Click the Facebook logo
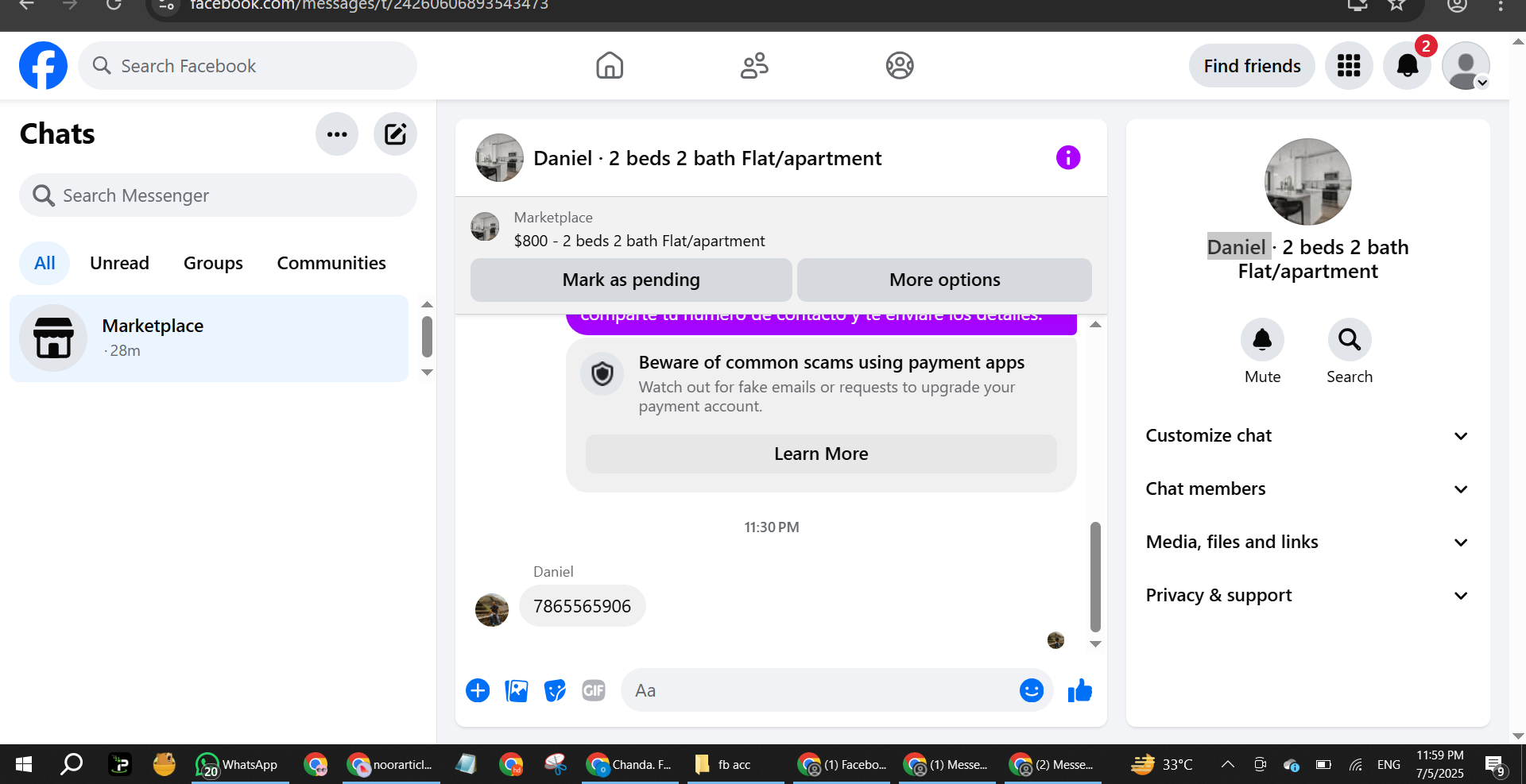Image resolution: width=1526 pixels, height=784 pixels. coord(43,65)
